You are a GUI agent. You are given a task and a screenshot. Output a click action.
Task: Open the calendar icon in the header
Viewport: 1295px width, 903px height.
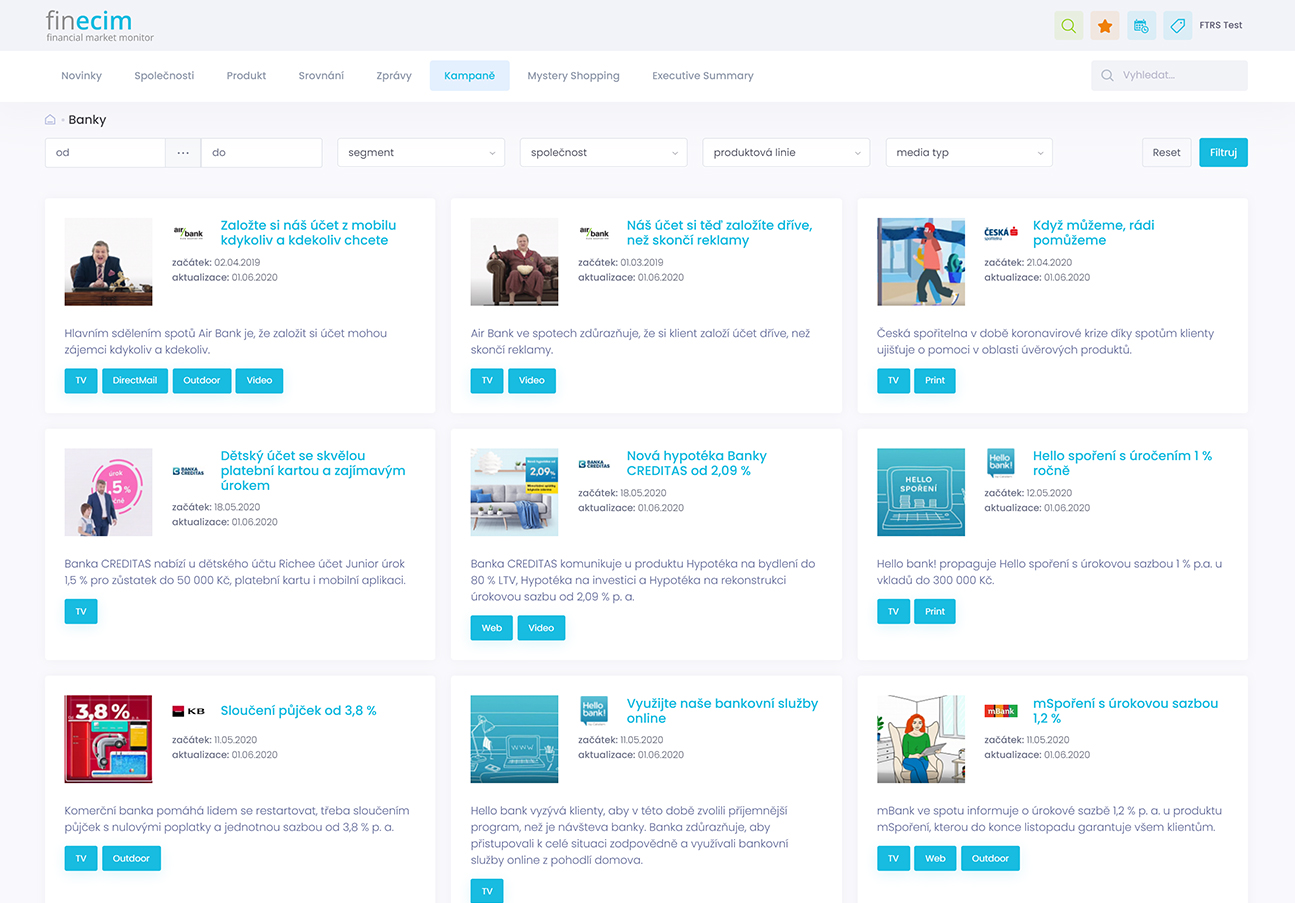(1142, 26)
